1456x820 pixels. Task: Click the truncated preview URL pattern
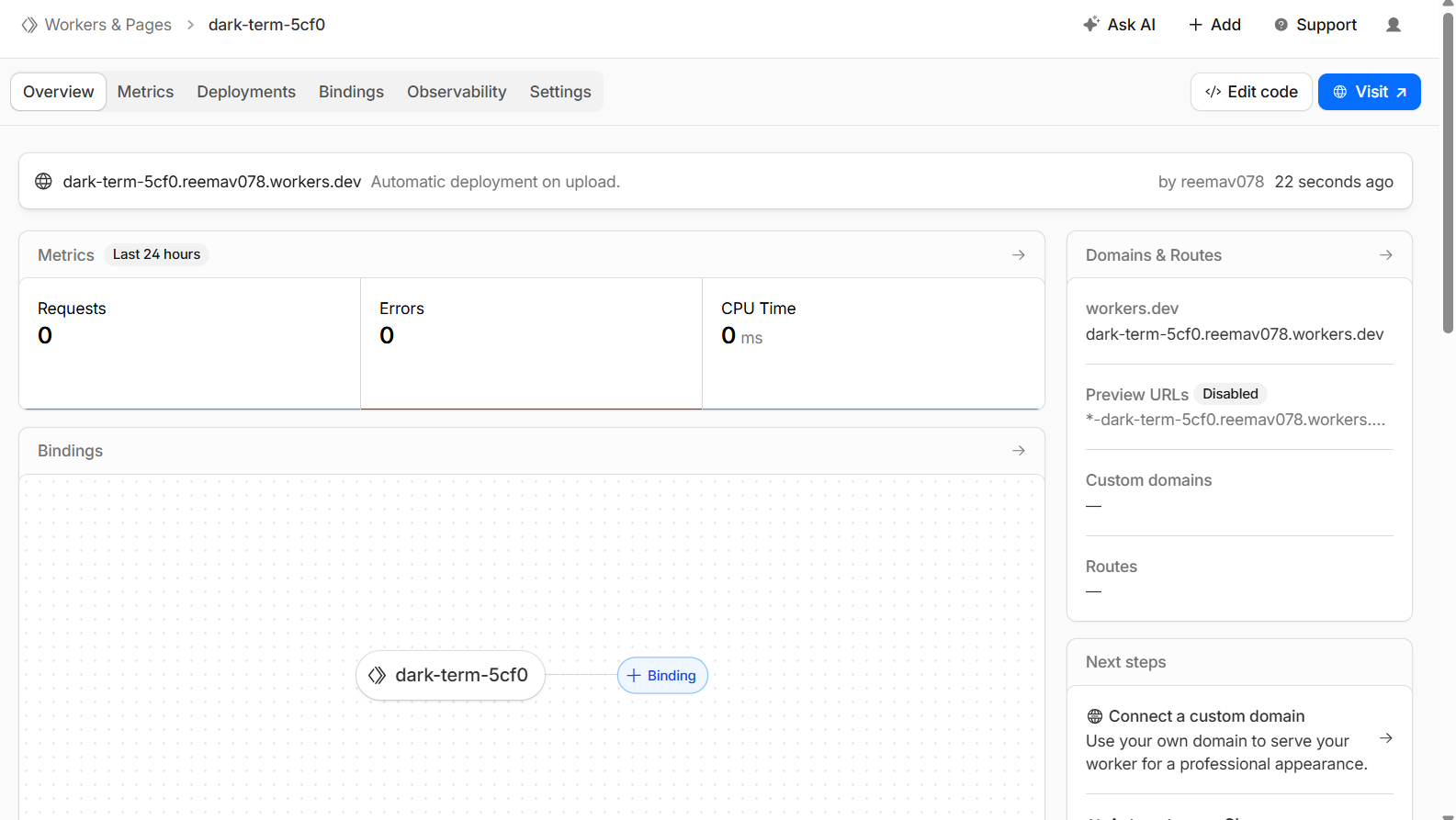tap(1236, 420)
